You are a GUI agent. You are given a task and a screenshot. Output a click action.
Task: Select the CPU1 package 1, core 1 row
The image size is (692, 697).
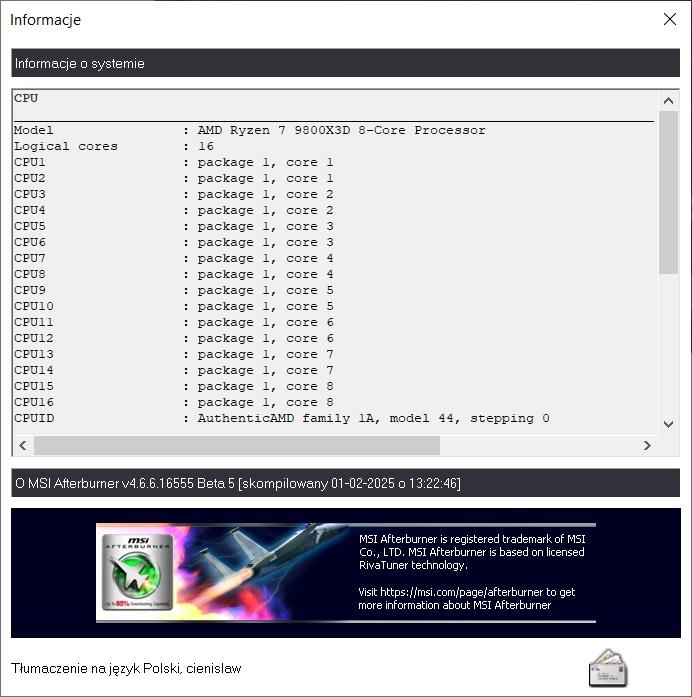(173, 162)
